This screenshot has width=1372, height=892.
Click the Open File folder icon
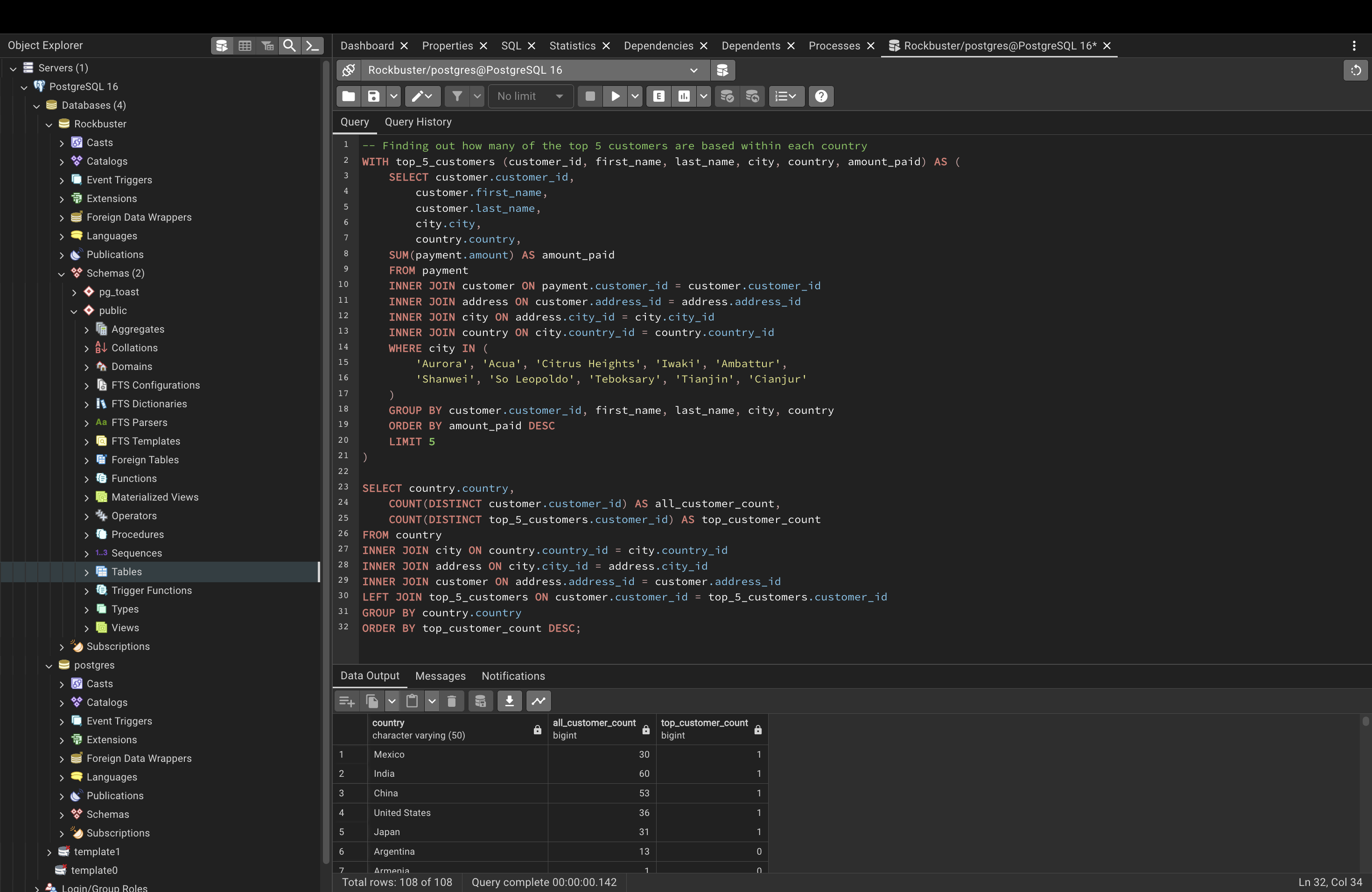coord(348,96)
